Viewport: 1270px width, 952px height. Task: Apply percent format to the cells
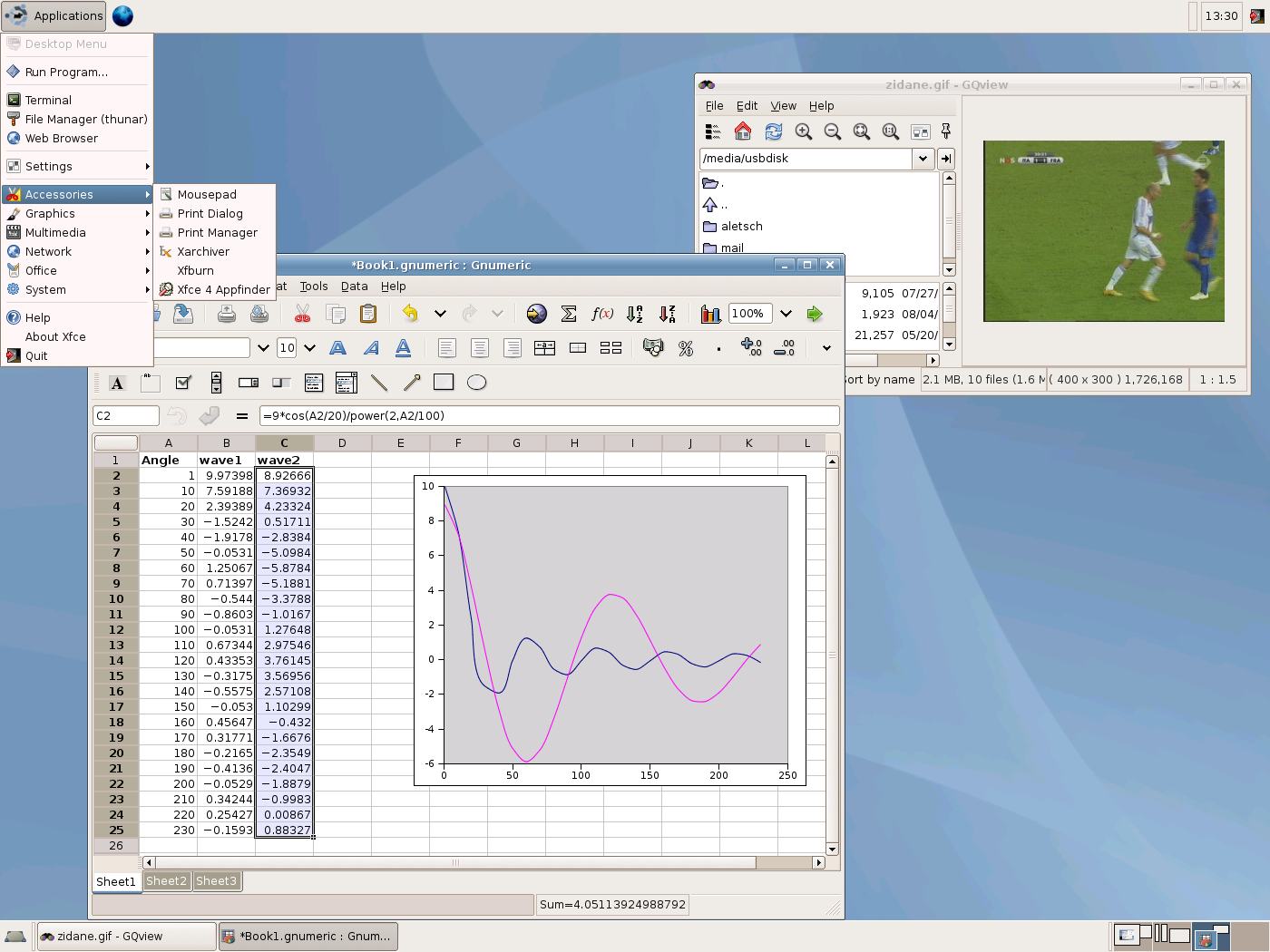[686, 348]
